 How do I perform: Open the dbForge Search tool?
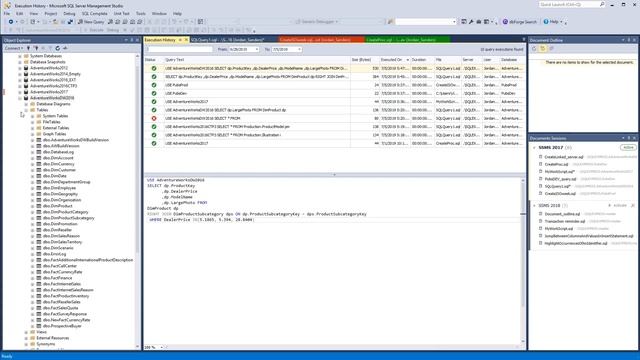pyautogui.click(x=519, y=22)
